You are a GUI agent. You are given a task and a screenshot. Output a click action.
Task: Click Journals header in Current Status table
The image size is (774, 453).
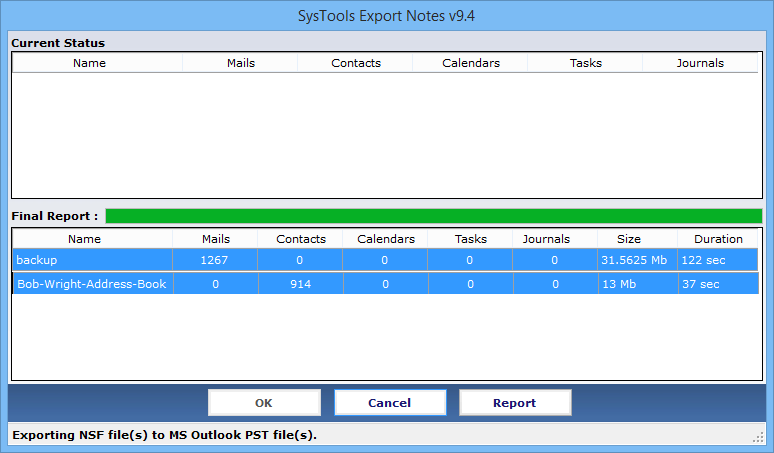click(700, 63)
